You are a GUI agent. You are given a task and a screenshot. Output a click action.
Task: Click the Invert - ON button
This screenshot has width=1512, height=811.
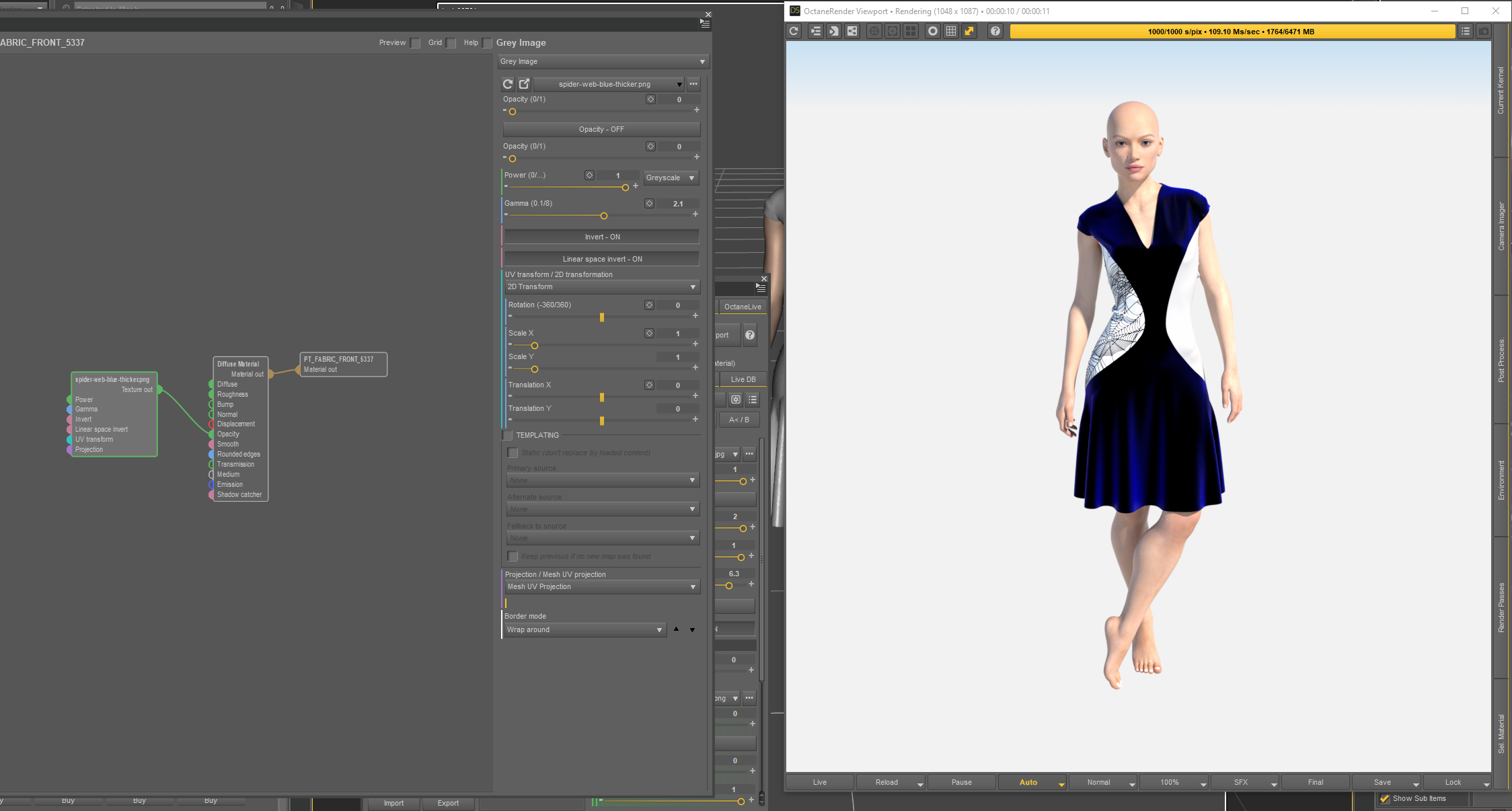point(601,237)
